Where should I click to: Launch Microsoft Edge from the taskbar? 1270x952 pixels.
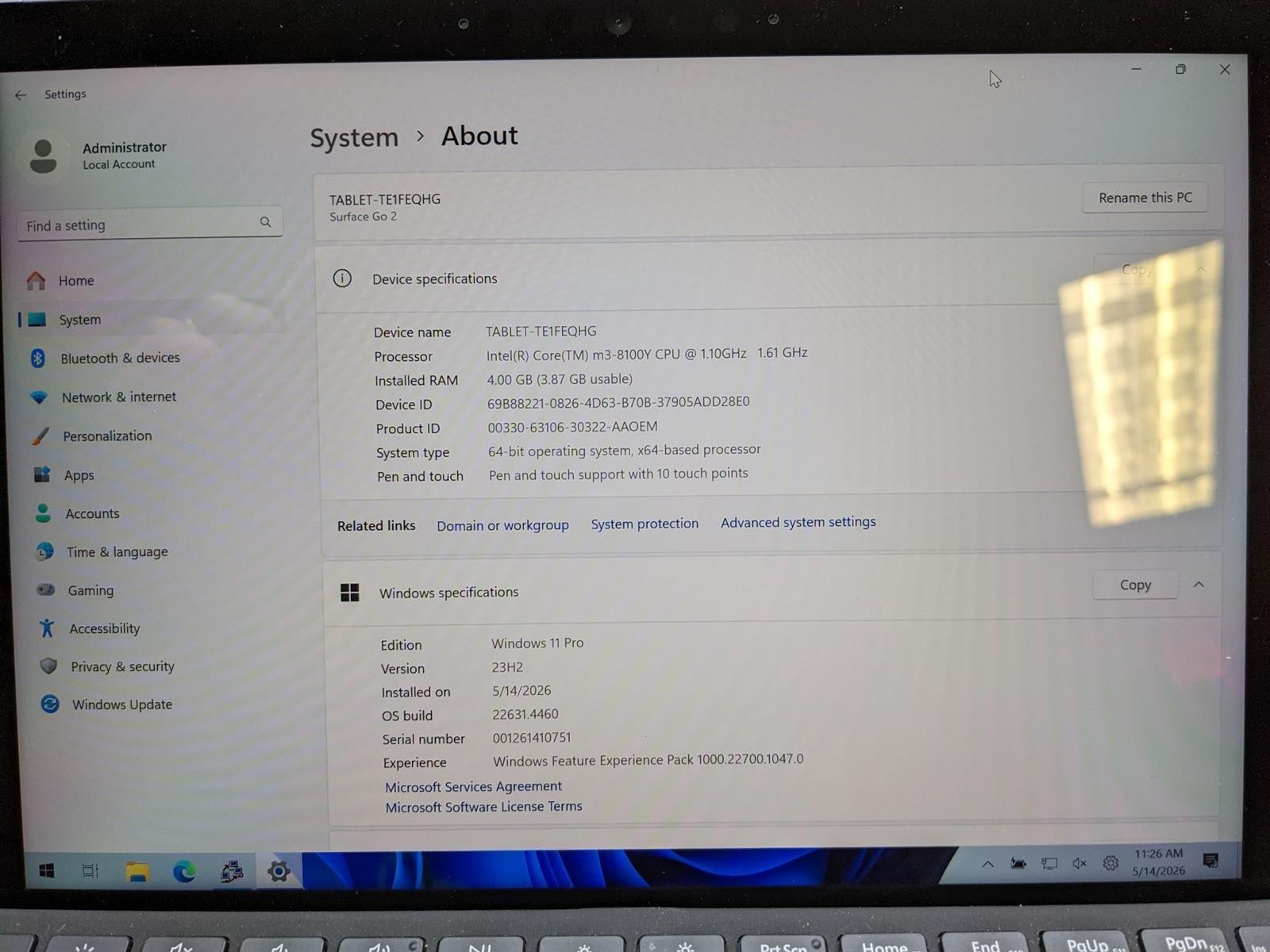(184, 872)
